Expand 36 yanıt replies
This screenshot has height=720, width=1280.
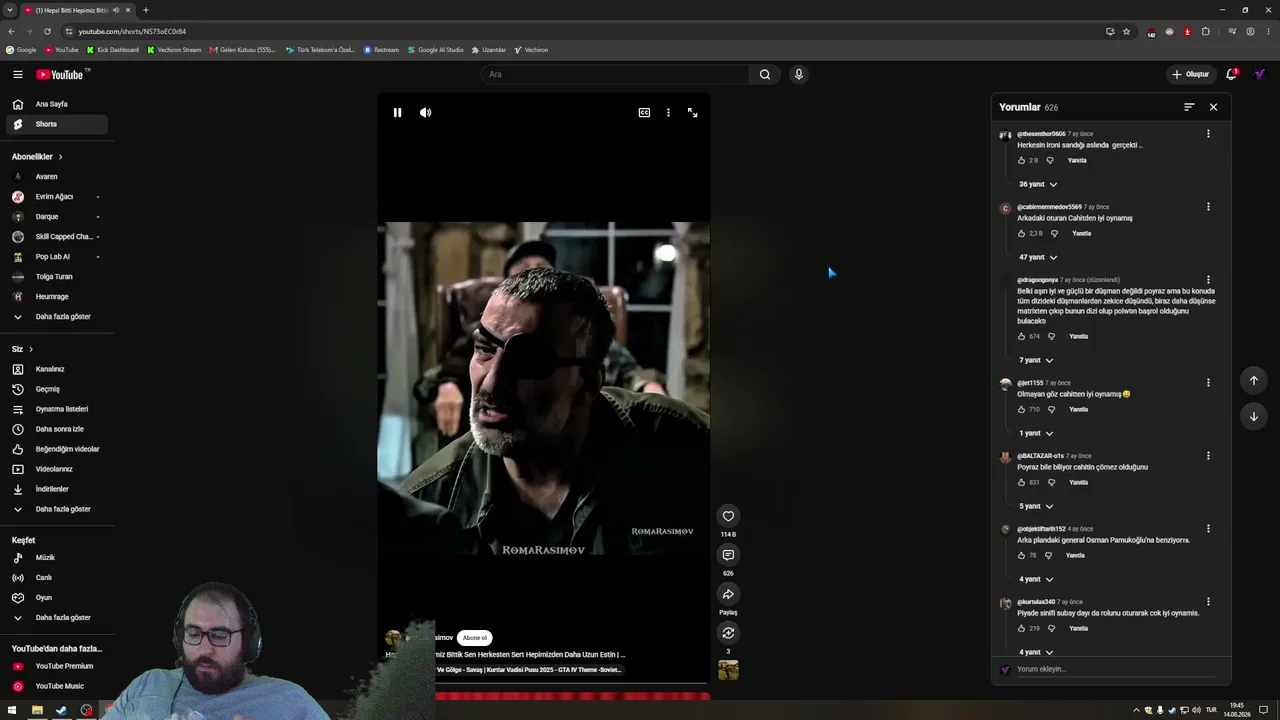[1038, 184]
